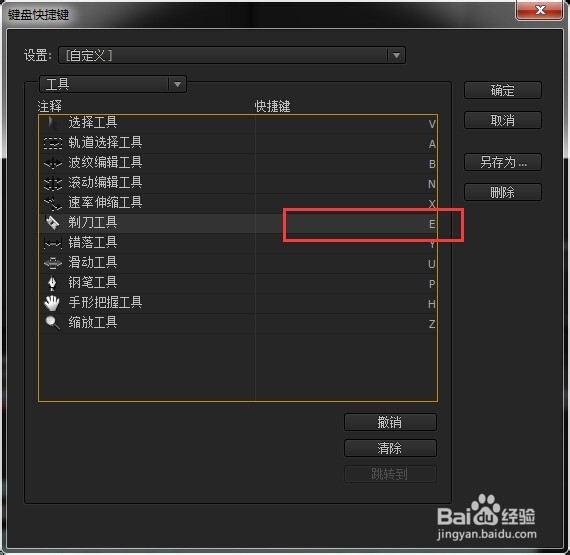Select the 速率伸缩工具 row label
The height and width of the screenshot is (555, 570).
tap(105, 202)
